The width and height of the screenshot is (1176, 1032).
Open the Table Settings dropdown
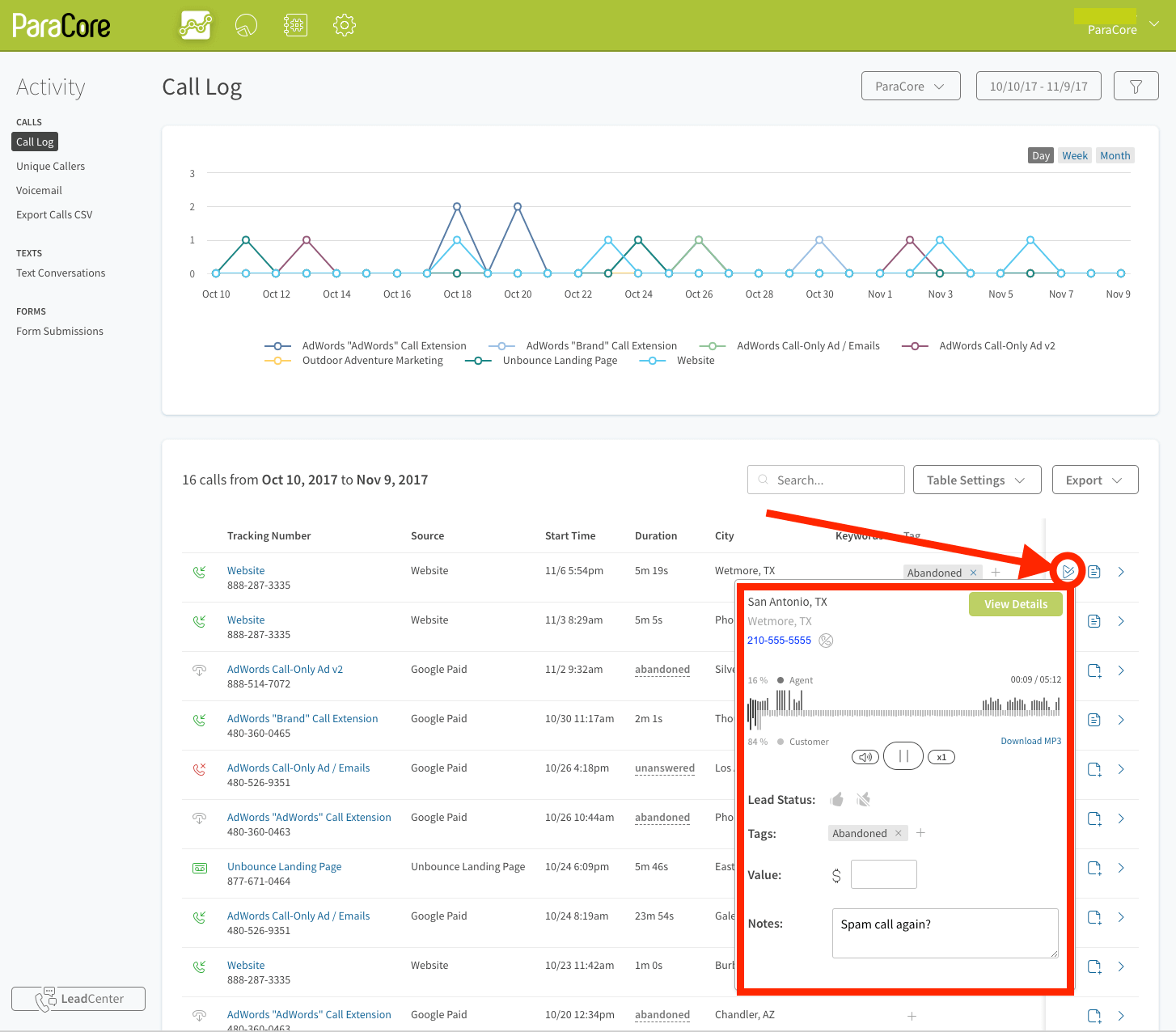click(976, 480)
